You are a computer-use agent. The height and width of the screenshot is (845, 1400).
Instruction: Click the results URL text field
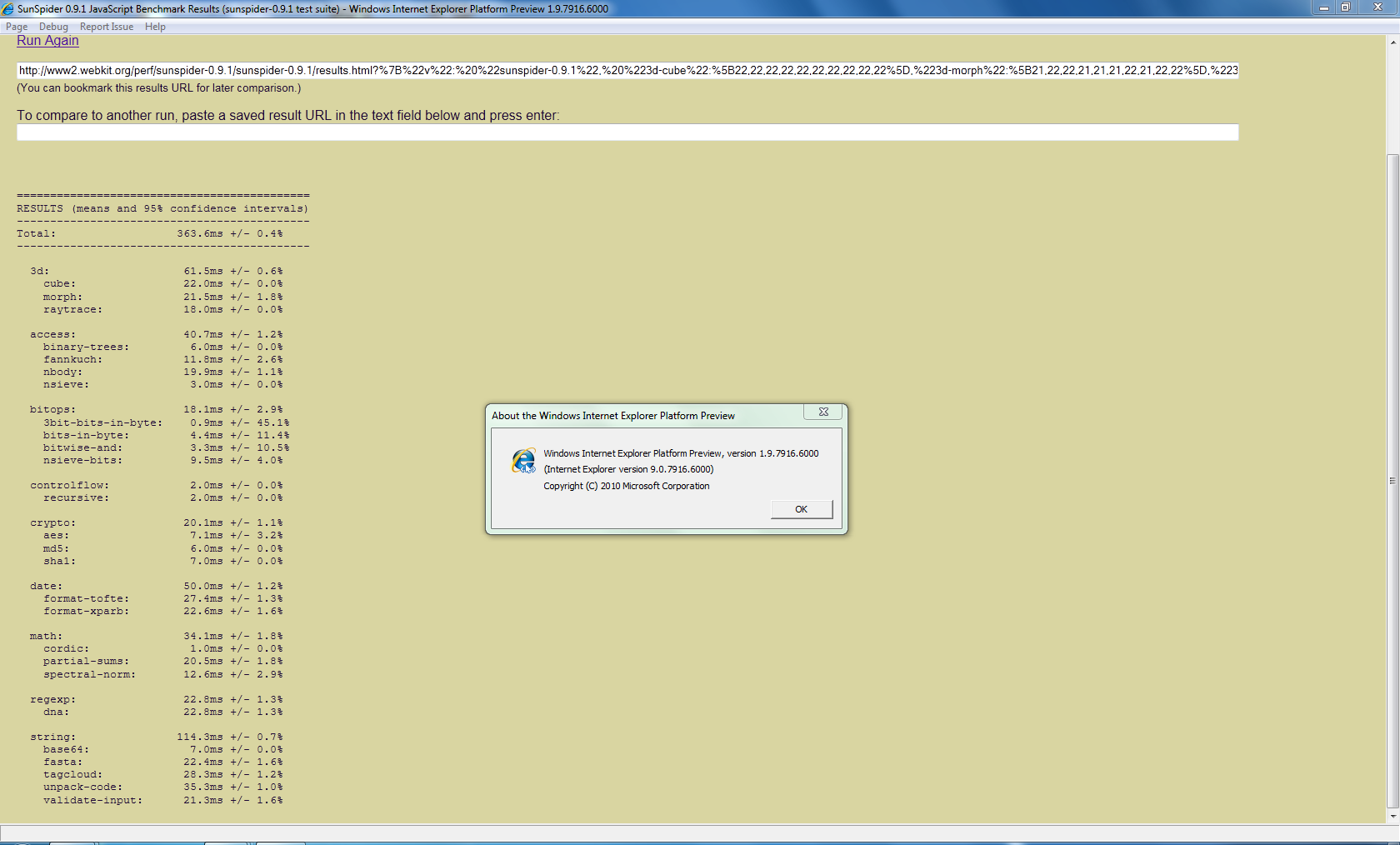pyautogui.click(x=627, y=70)
